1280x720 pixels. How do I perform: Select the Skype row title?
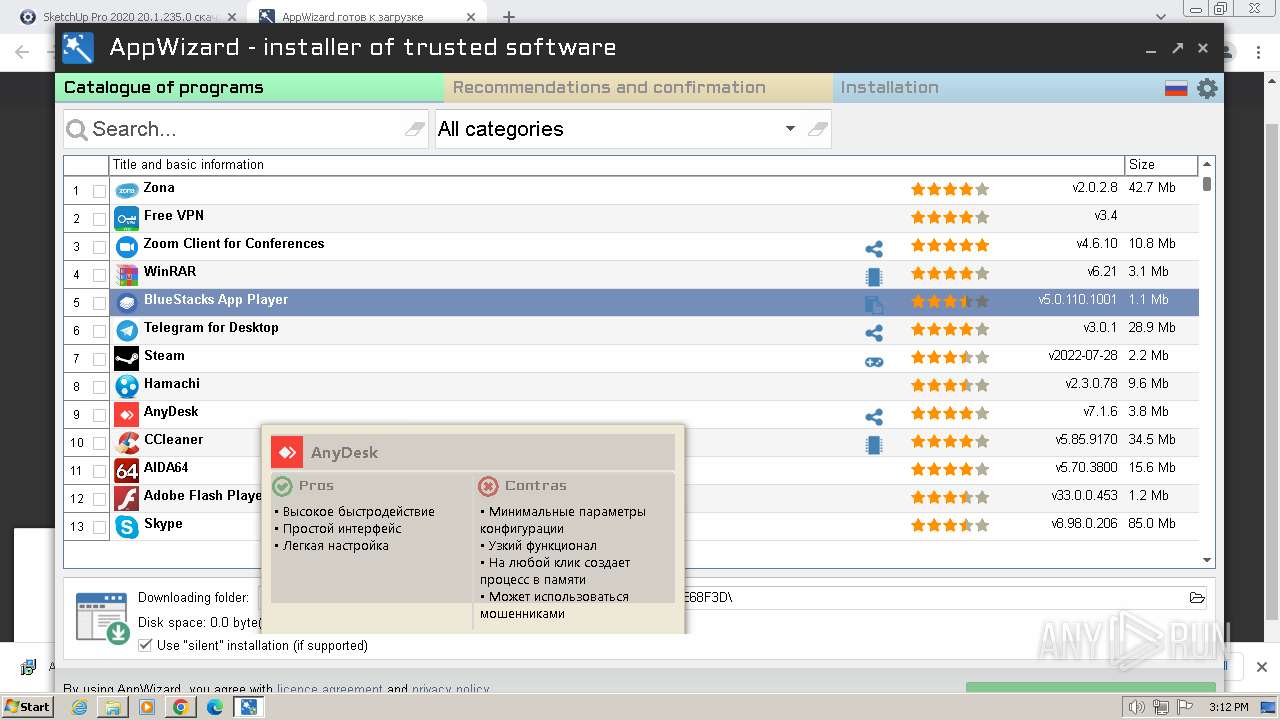pyautogui.click(x=163, y=523)
